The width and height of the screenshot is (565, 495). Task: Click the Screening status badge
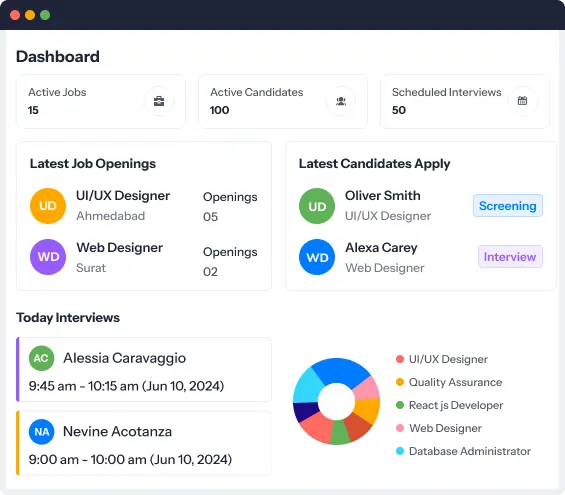(508, 206)
